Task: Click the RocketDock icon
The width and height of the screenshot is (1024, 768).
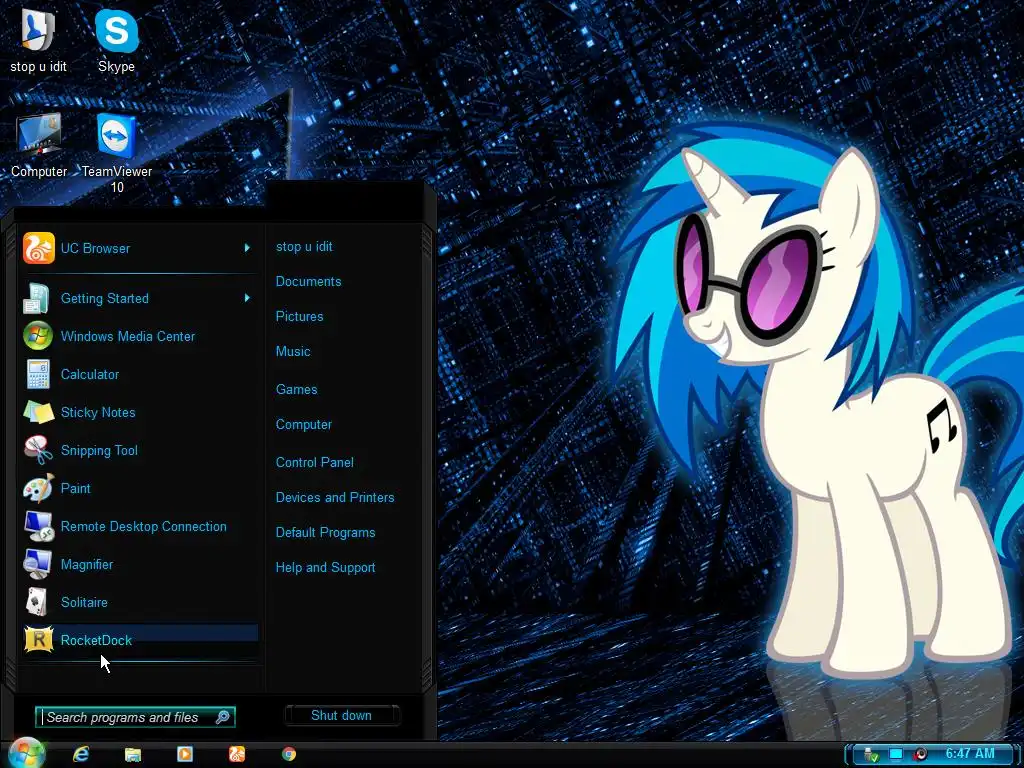Action: (x=39, y=639)
